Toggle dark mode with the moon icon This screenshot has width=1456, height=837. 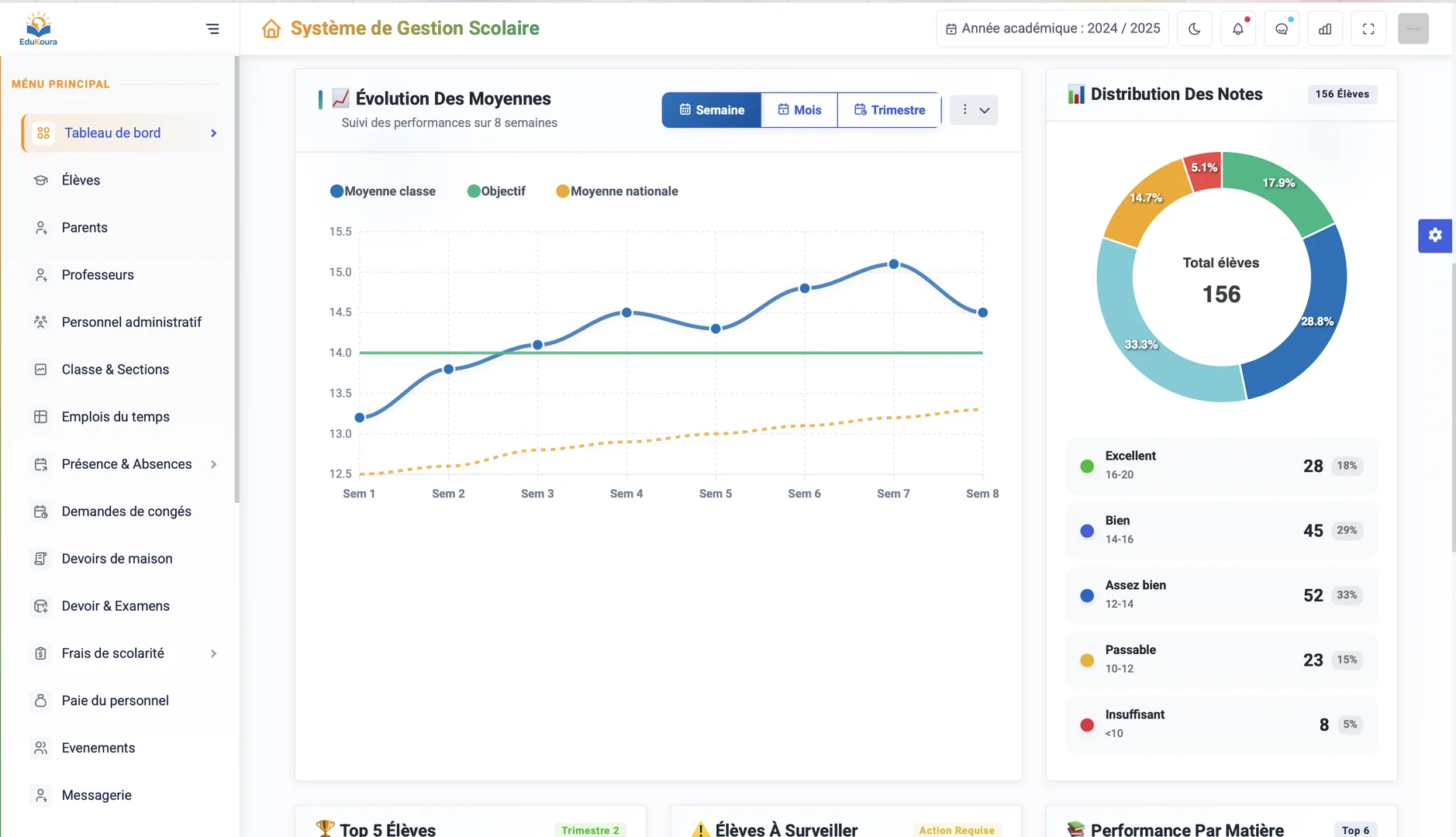(x=1194, y=29)
